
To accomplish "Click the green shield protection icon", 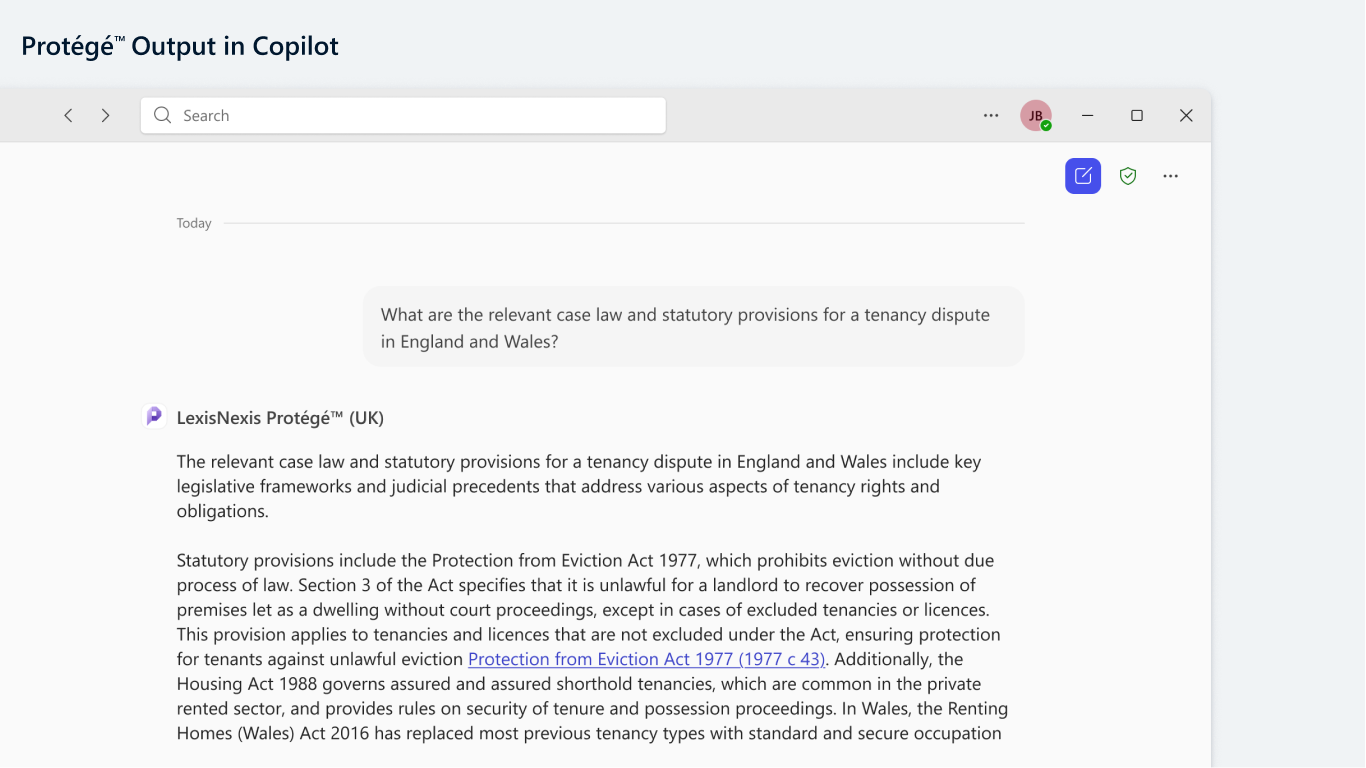I will pos(1128,176).
